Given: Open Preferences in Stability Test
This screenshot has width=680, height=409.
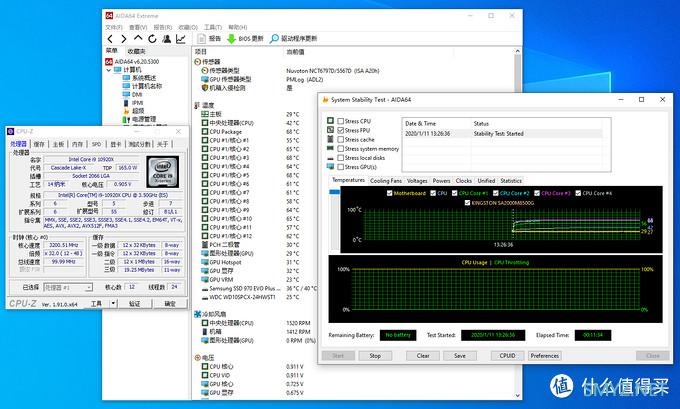Looking at the screenshot, I should tap(545, 356).
